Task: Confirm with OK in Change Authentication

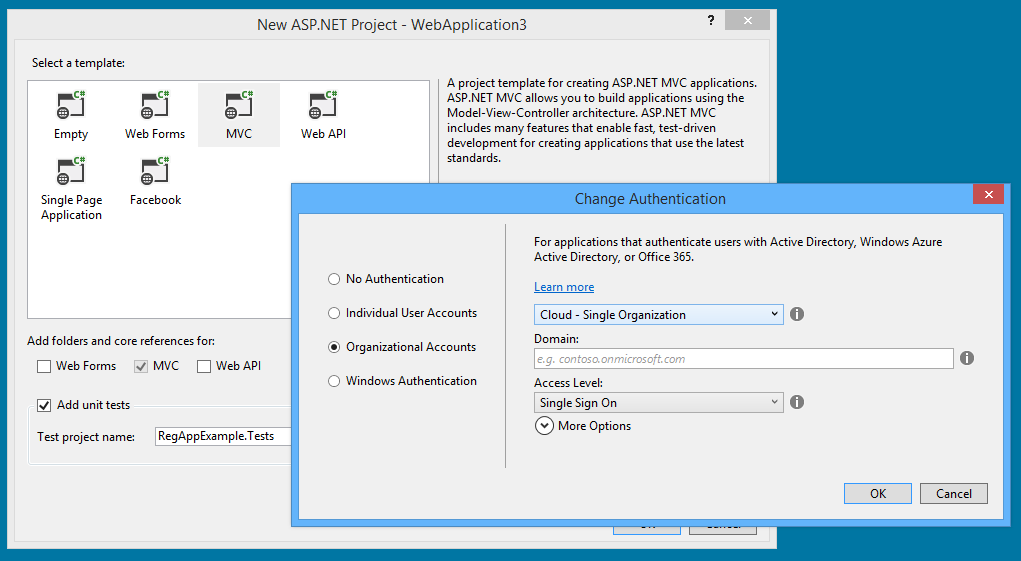Action: pos(878,493)
